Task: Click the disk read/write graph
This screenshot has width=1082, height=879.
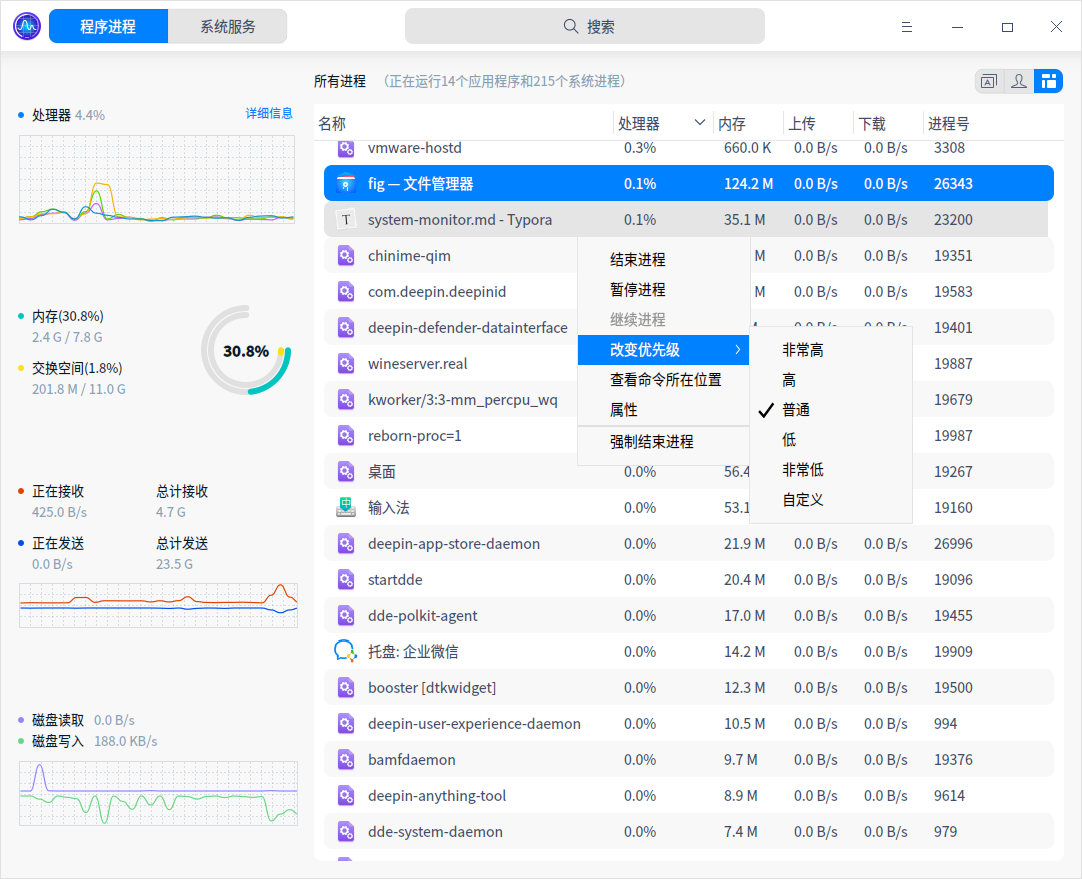Action: pos(158,793)
